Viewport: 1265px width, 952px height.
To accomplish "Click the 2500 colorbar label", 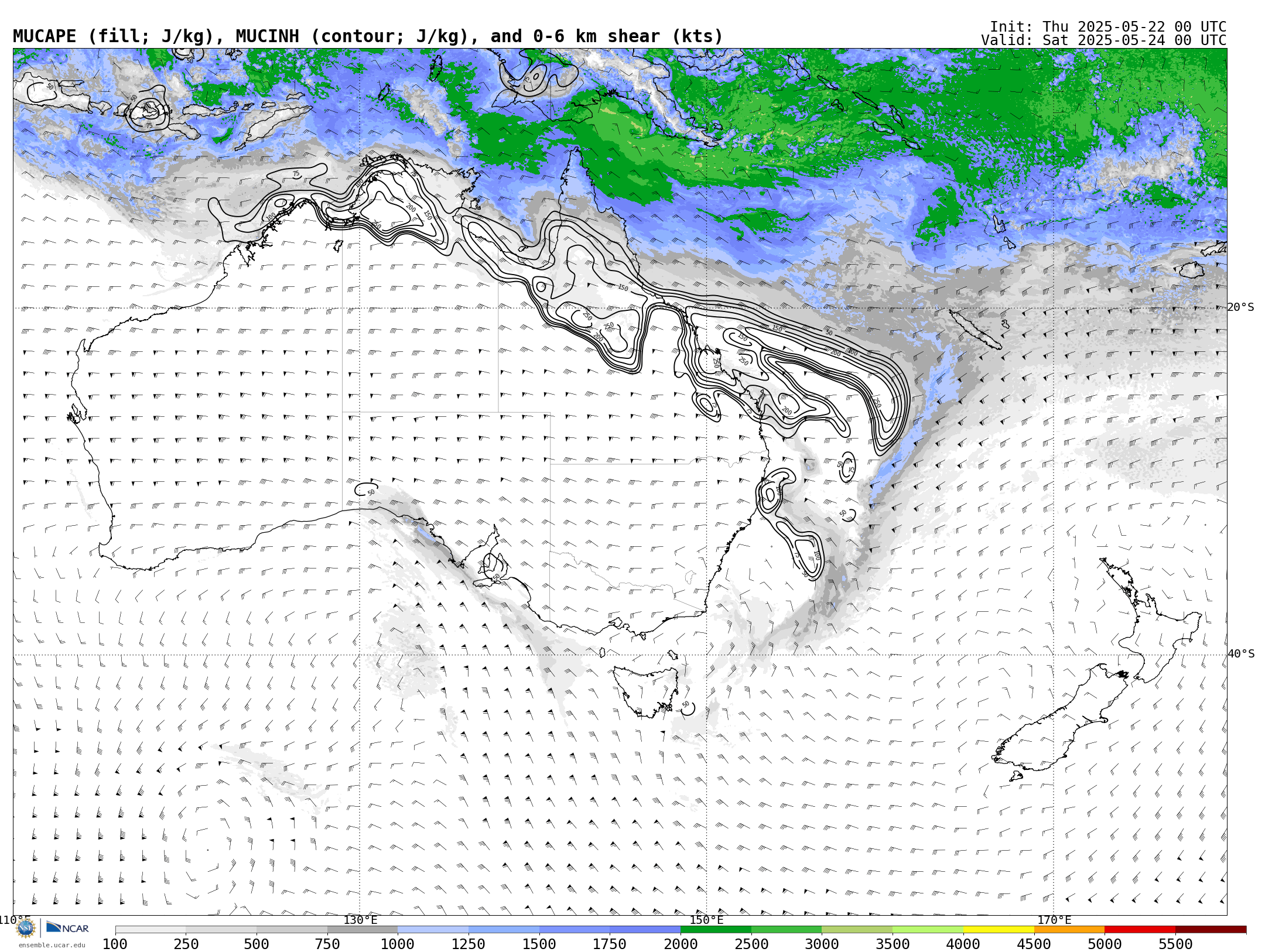I will [x=751, y=944].
